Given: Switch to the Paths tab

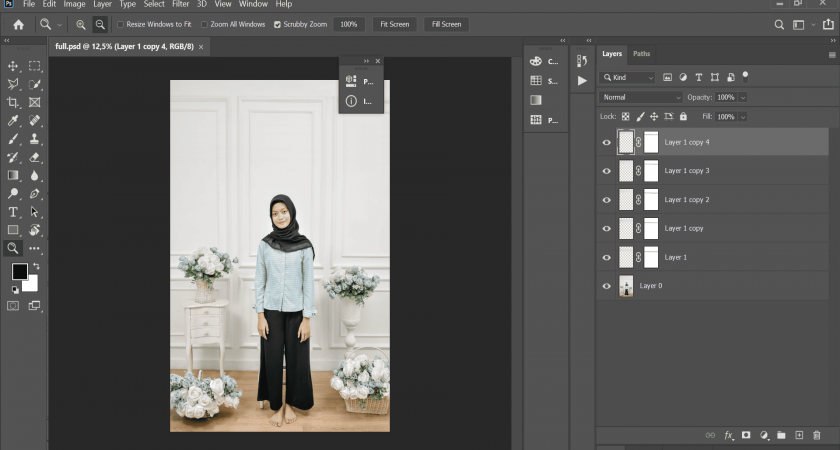Looking at the screenshot, I should [x=641, y=54].
